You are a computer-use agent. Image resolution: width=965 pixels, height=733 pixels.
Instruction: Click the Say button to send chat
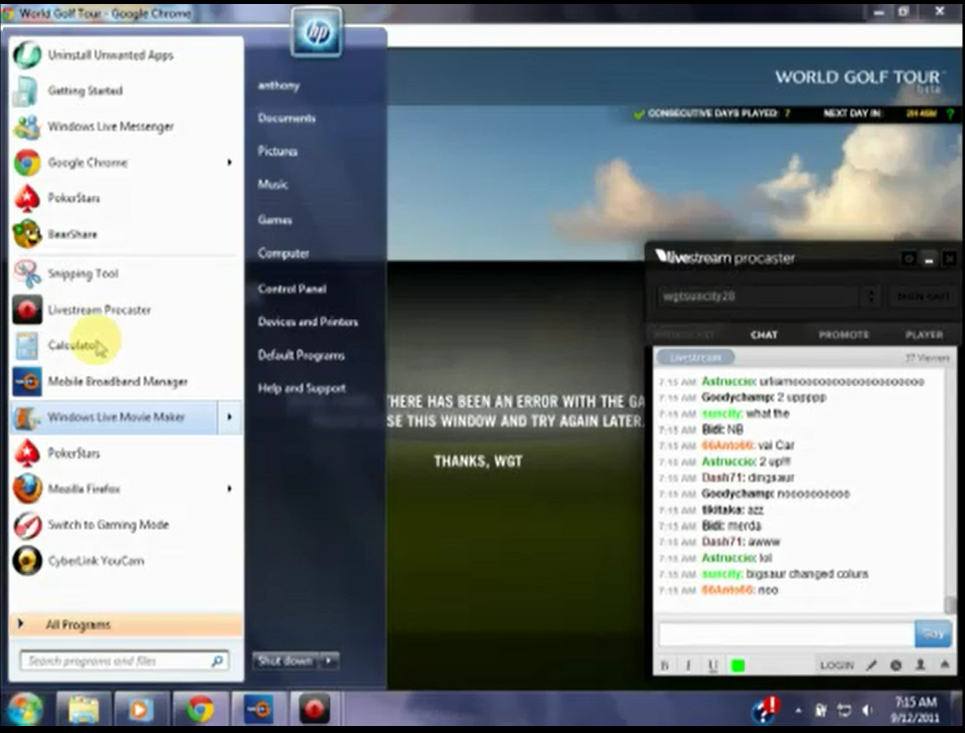pyautogui.click(x=932, y=634)
